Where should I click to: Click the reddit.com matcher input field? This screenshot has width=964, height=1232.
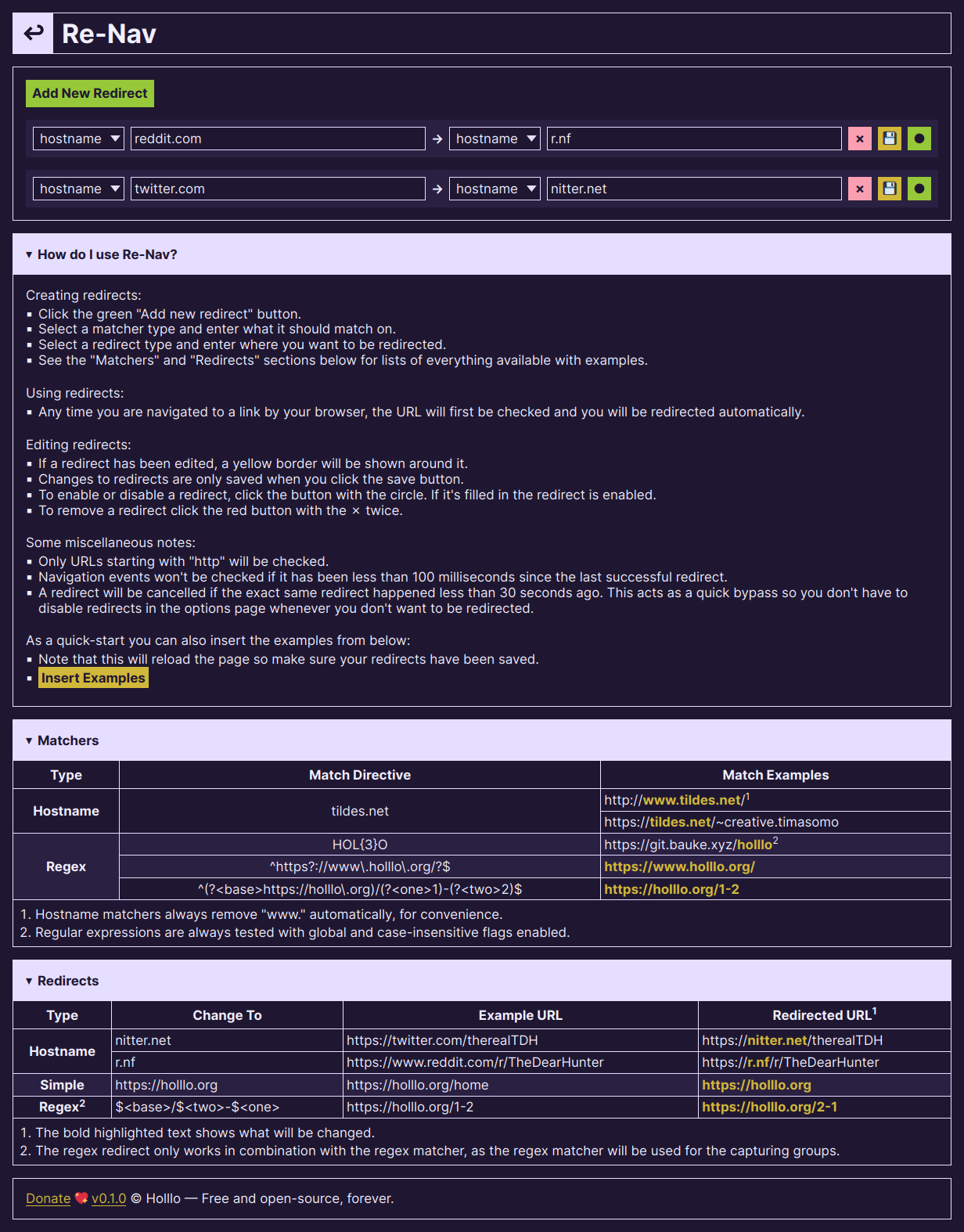278,139
